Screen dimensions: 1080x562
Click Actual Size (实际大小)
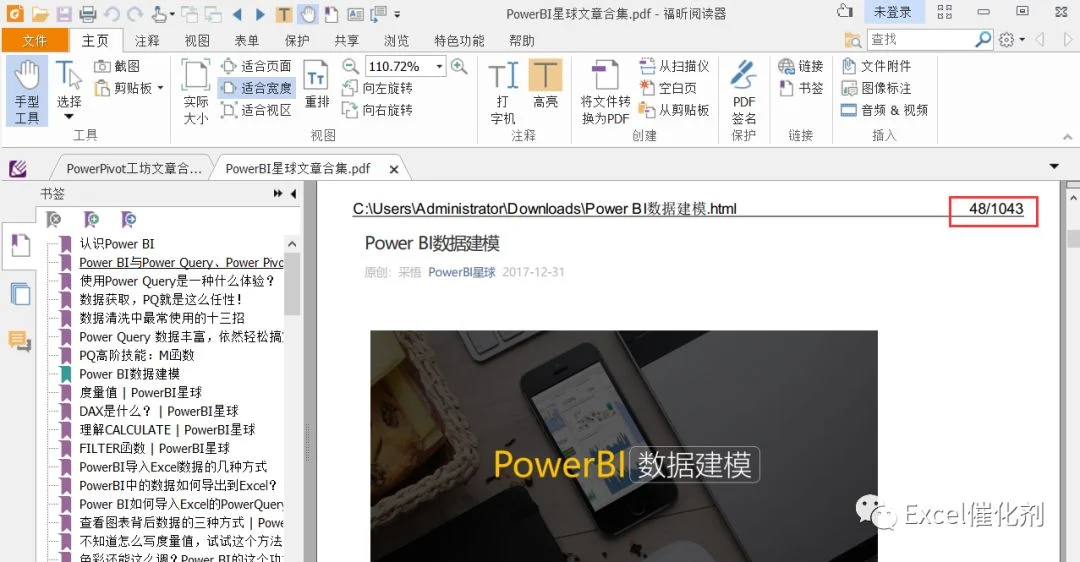click(x=196, y=92)
